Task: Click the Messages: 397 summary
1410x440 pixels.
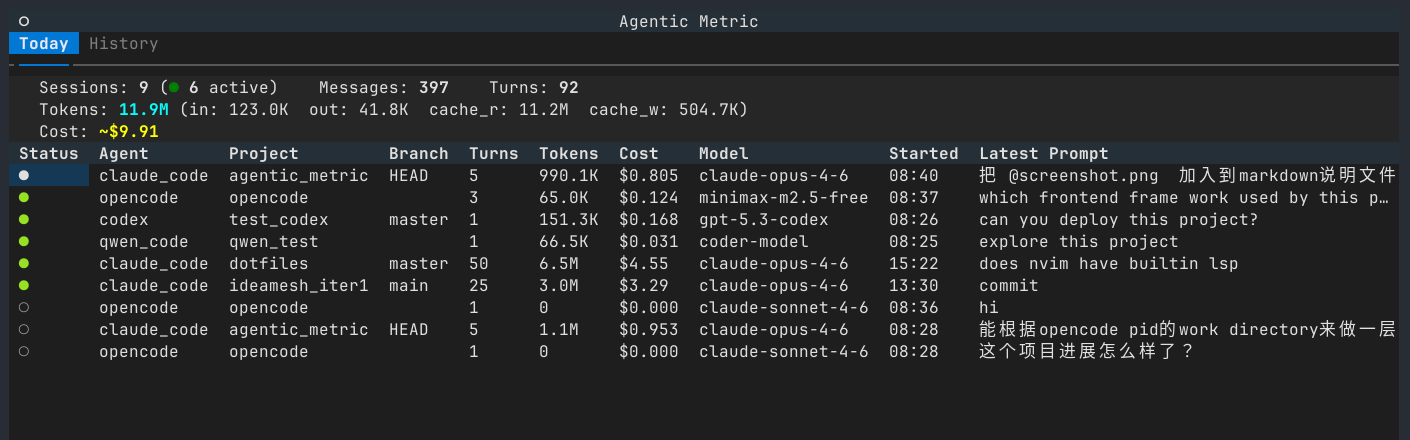Action: point(384,87)
